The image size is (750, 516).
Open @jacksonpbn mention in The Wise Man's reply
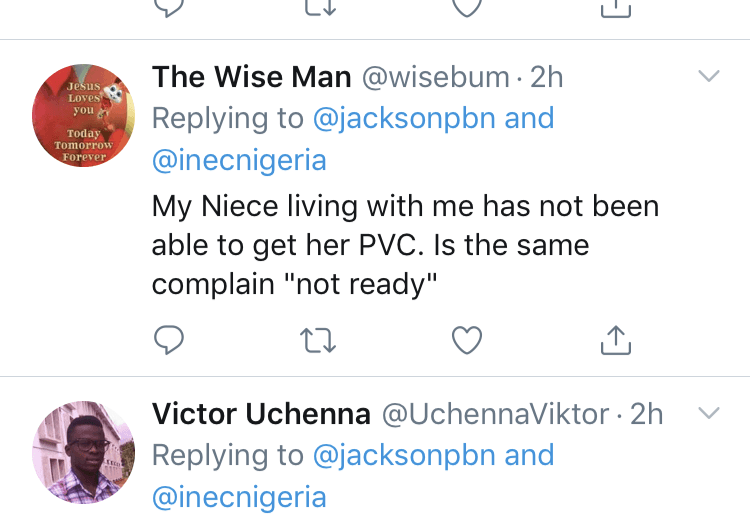(404, 118)
